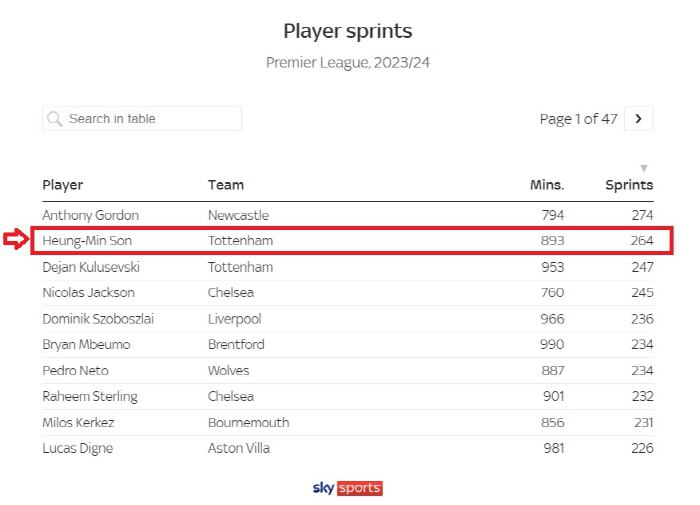Click Bryan Mbeumo's Brentford team cell
Image resolution: width=700 pixels, height=505 pixels.
[x=236, y=344]
